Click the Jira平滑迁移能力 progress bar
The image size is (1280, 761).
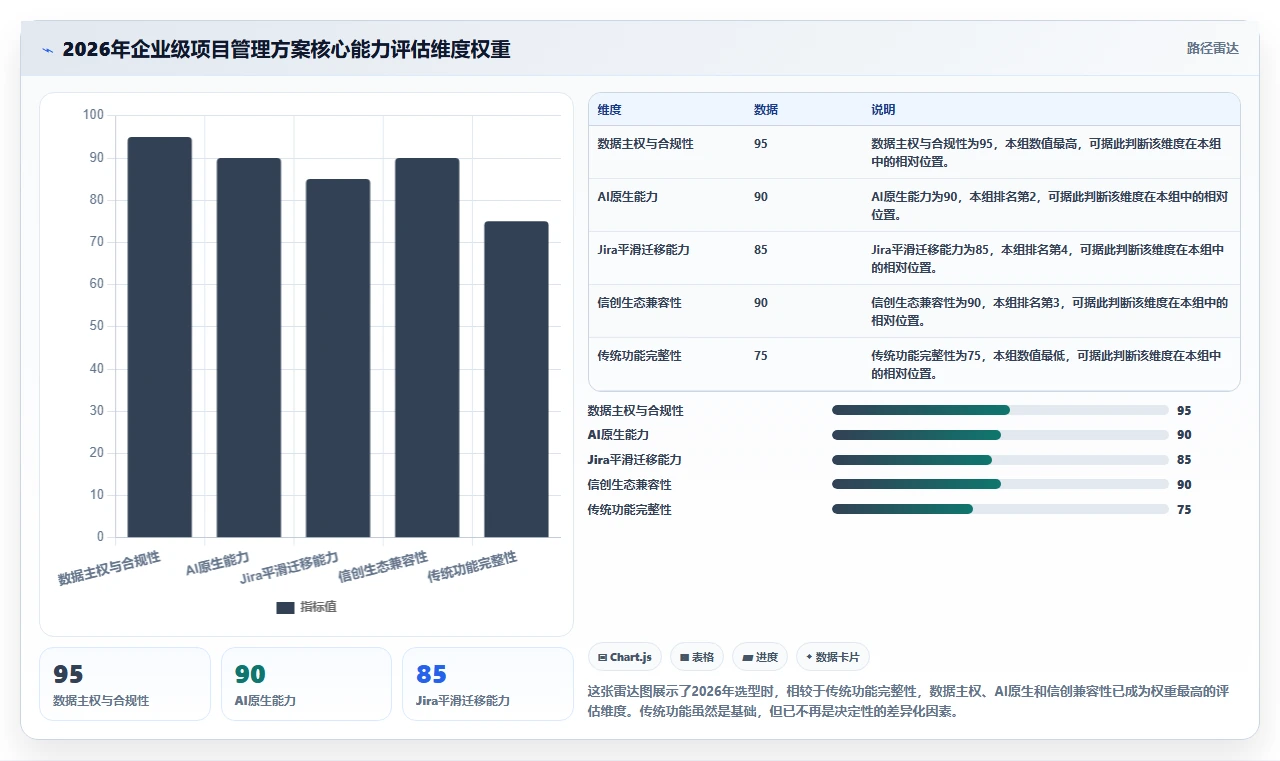(1000, 460)
